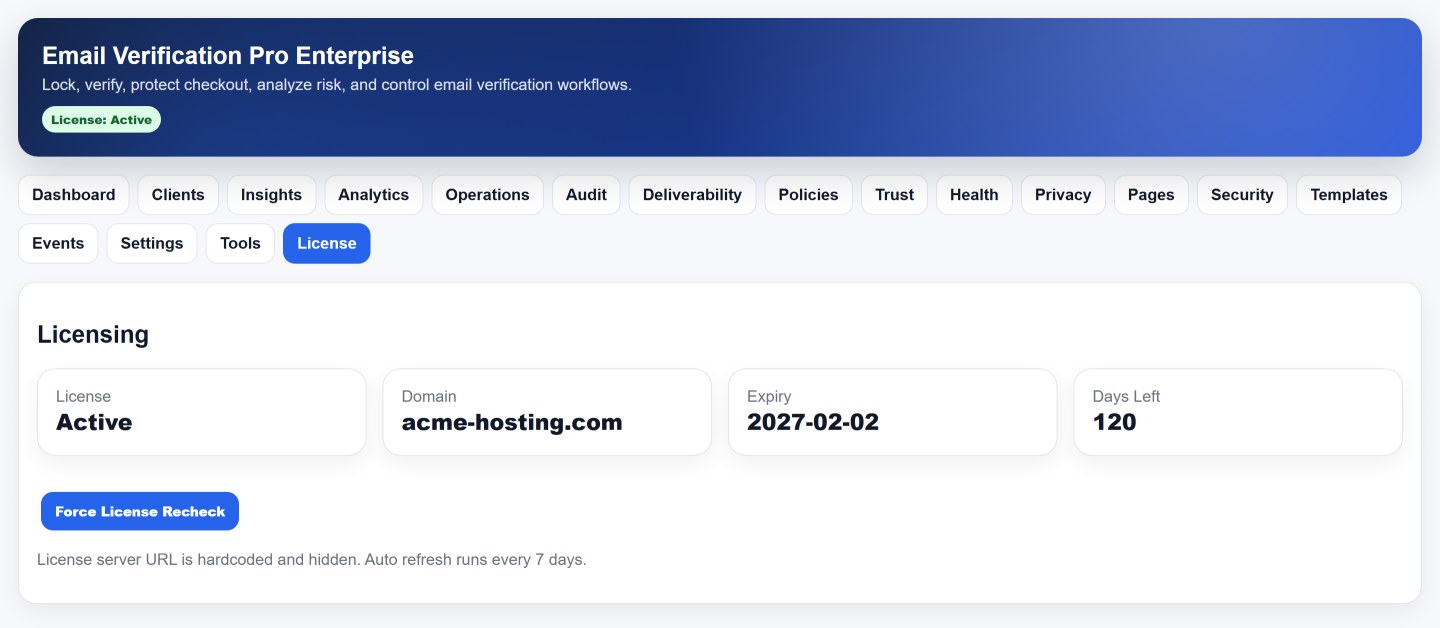Image resolution: width=1440 pixels, height=628 pixels.
Task: Click the Email Verification Pro Enterprise title
Action: pyautogui.click(x=228, y=56)
